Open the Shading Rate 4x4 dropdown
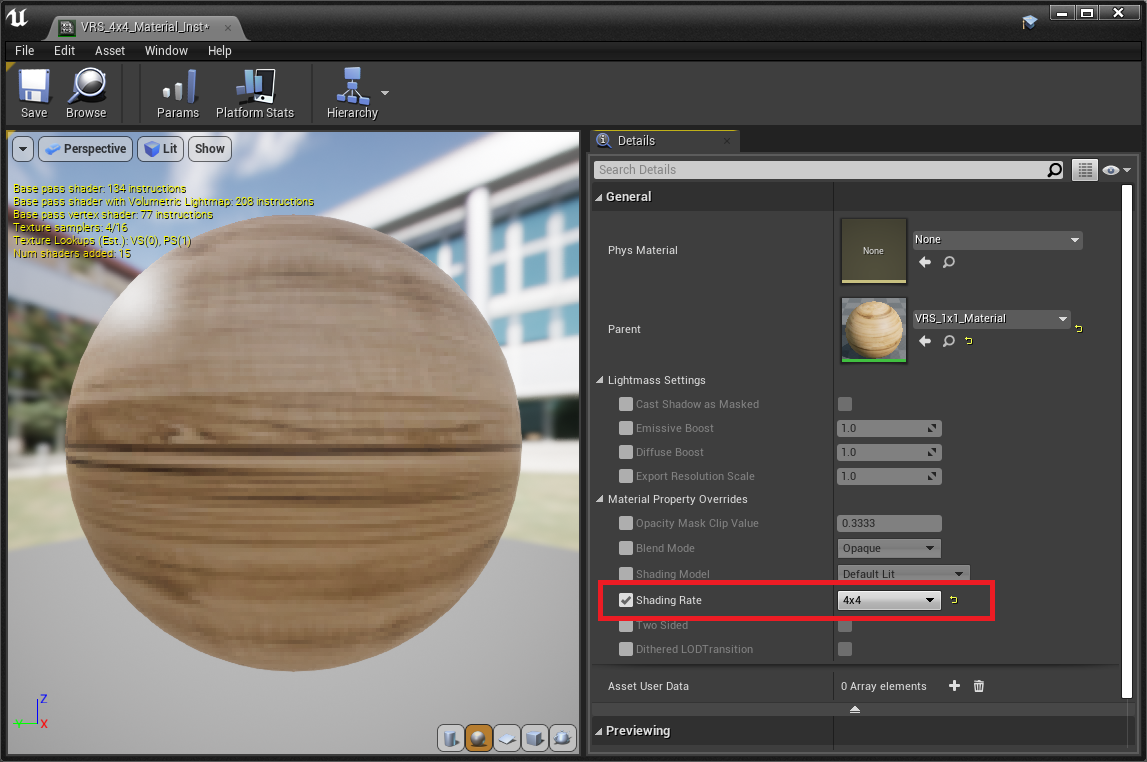 point(889,600)
